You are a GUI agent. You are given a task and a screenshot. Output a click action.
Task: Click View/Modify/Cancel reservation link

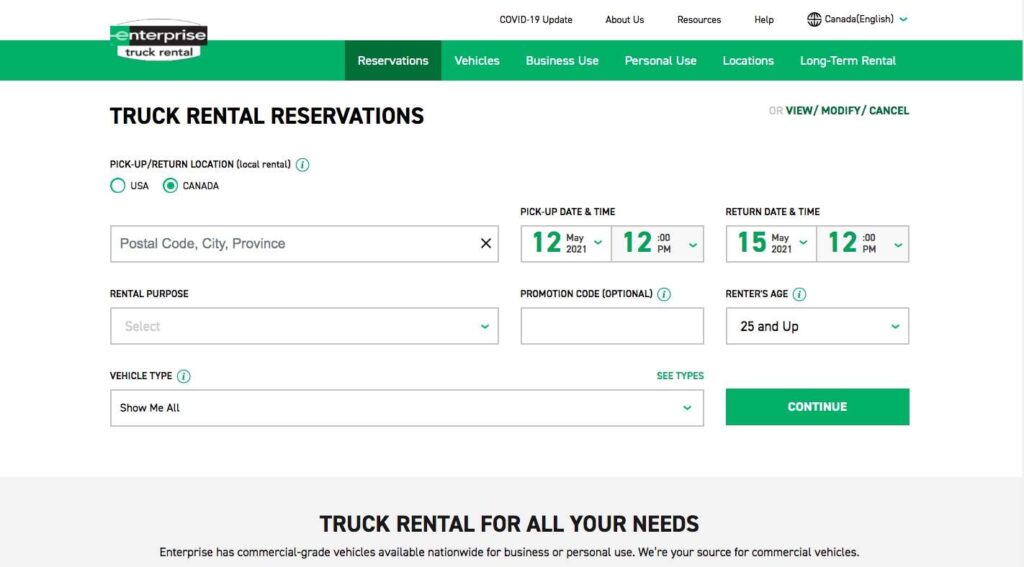[x=847, y=110]
